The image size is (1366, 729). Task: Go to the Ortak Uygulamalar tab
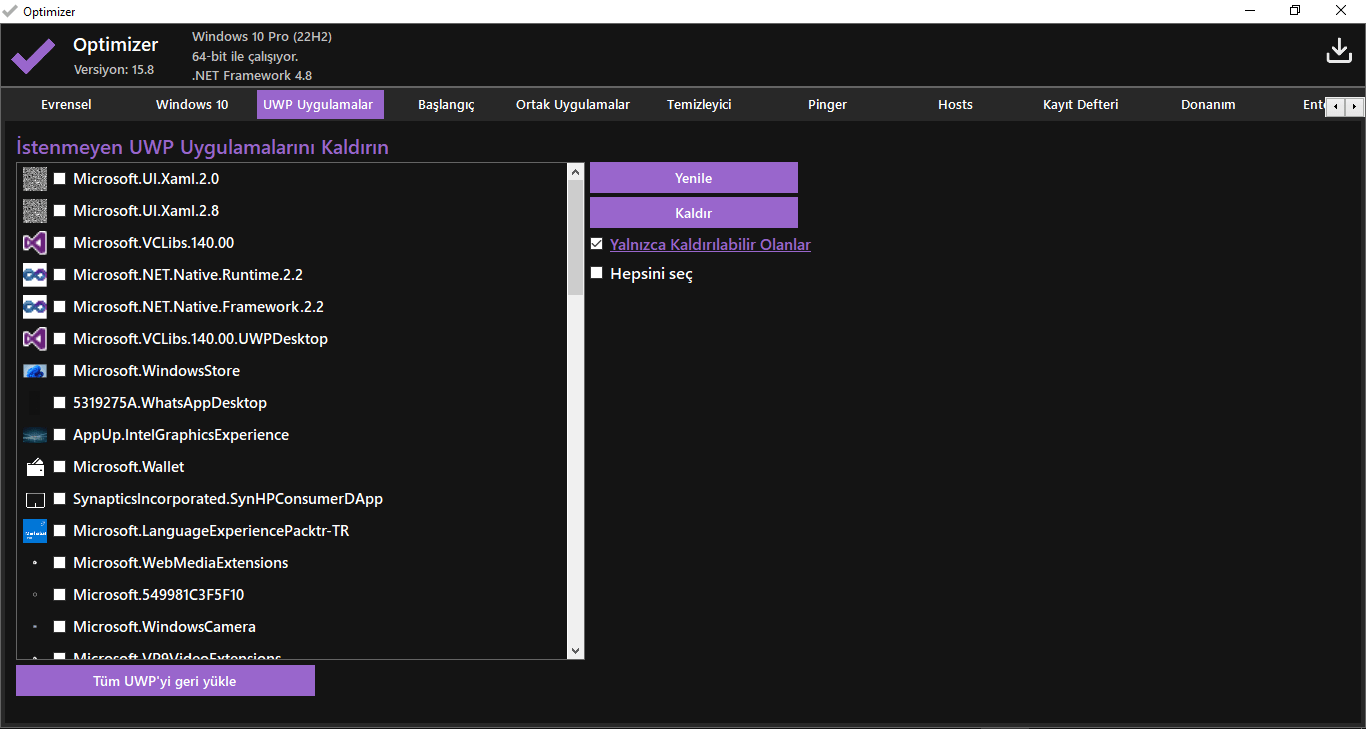pos(573,104)
